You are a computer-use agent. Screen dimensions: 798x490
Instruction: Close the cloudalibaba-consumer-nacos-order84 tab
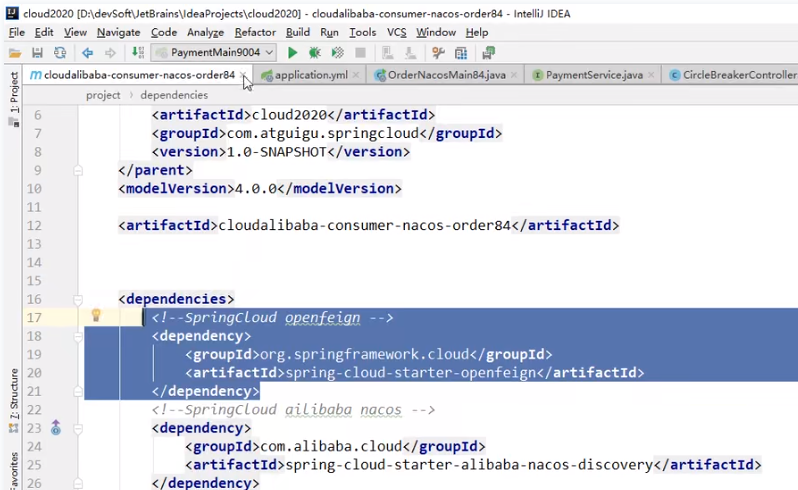(x=244, y=75)
